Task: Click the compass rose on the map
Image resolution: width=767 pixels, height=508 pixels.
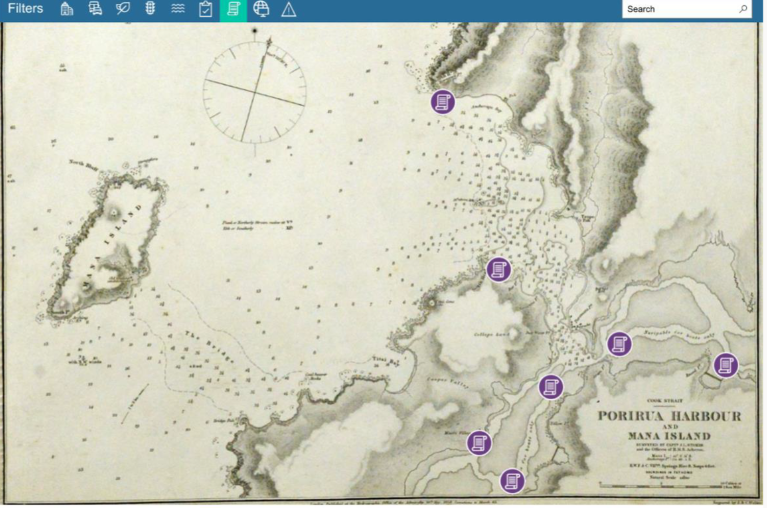Action: [255, 92]
